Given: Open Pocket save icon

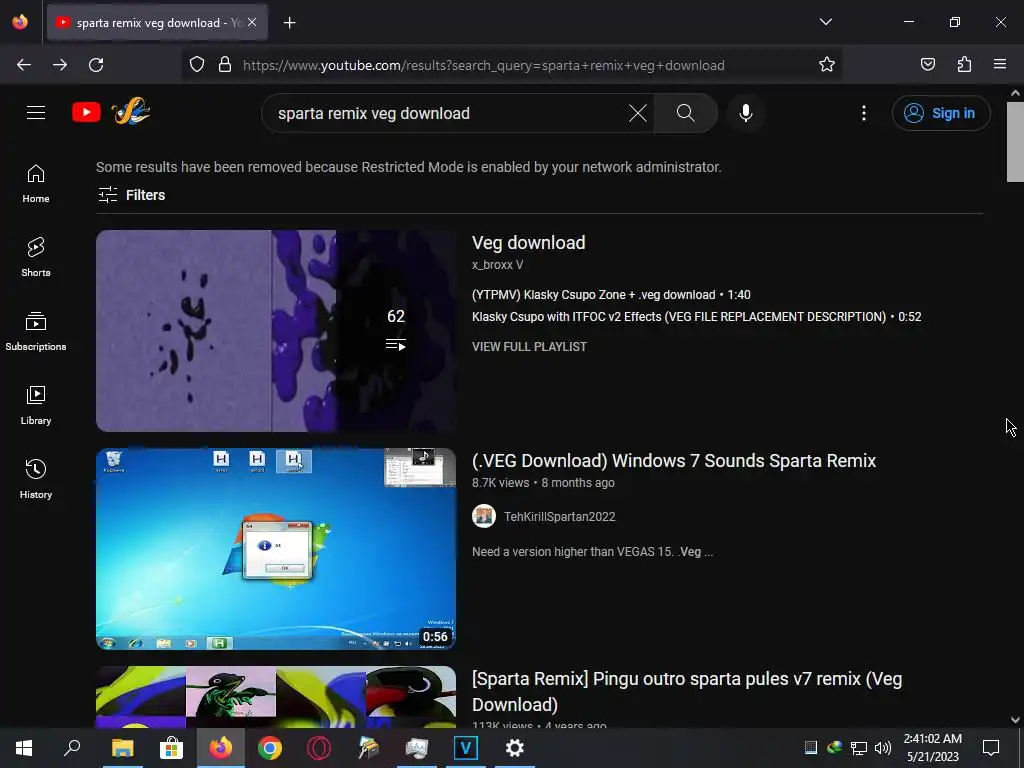Looking at the screenshot, I should 927,65.
